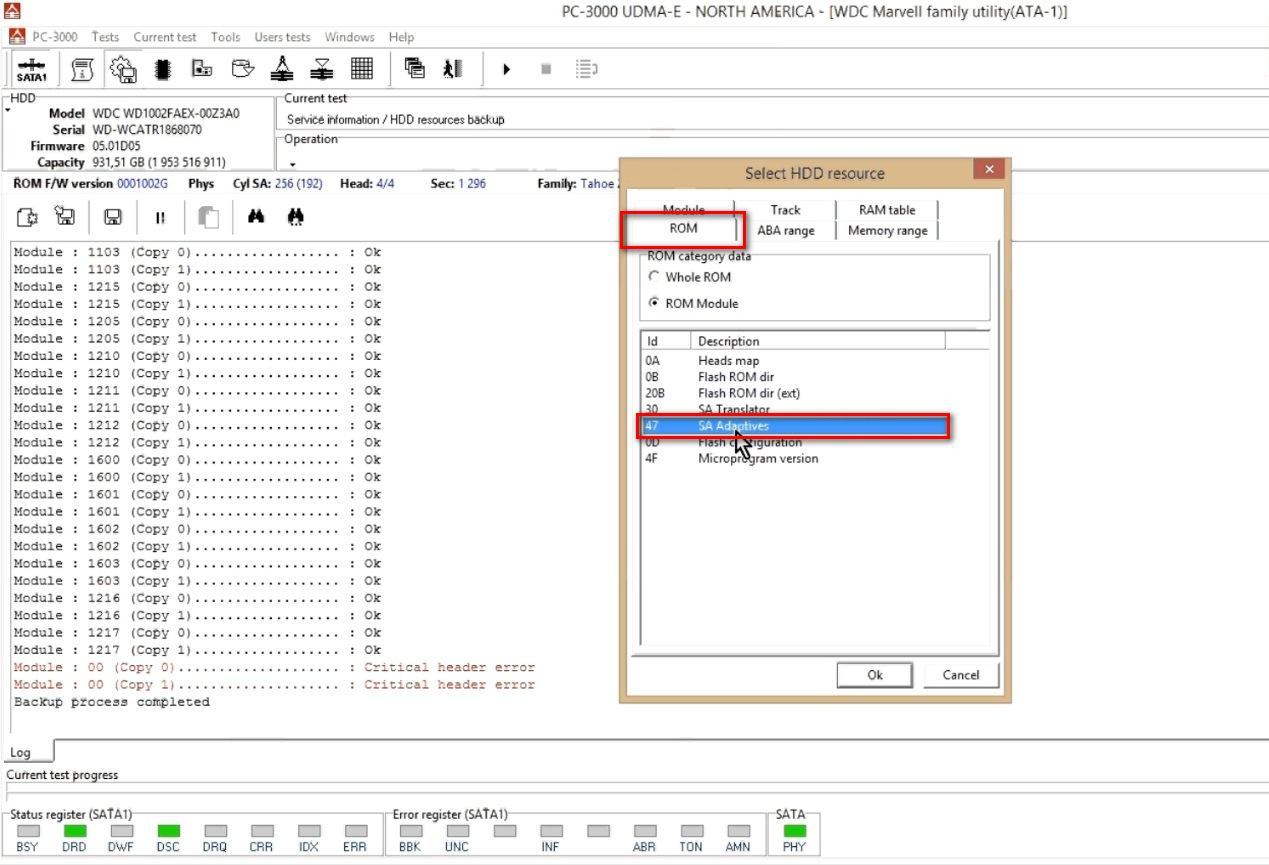The image size is (1269, 865).
Task: Click the PC-3000 logo in title bar
Action: [12, 11]
